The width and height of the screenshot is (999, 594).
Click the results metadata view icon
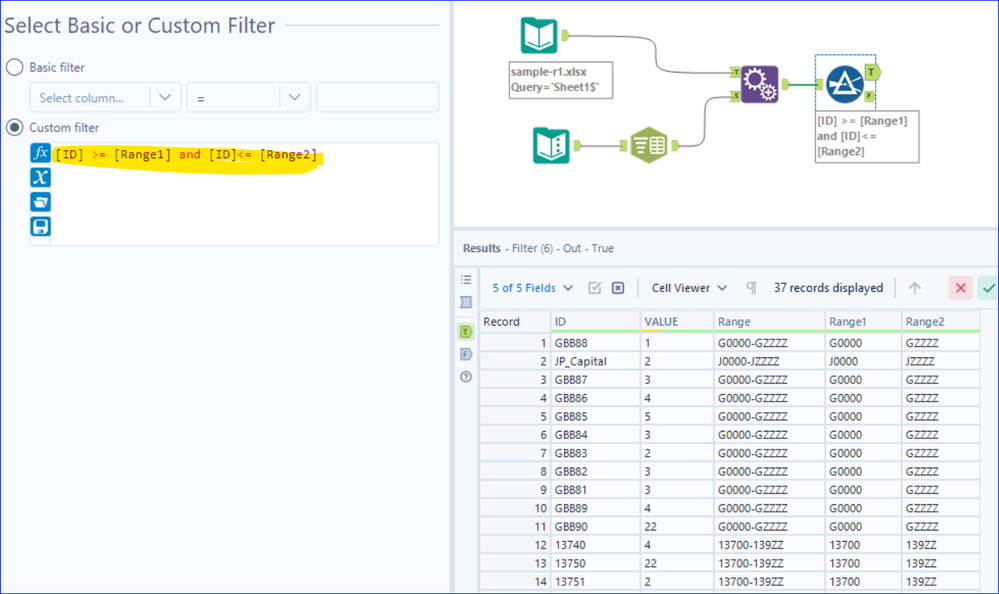466,302
